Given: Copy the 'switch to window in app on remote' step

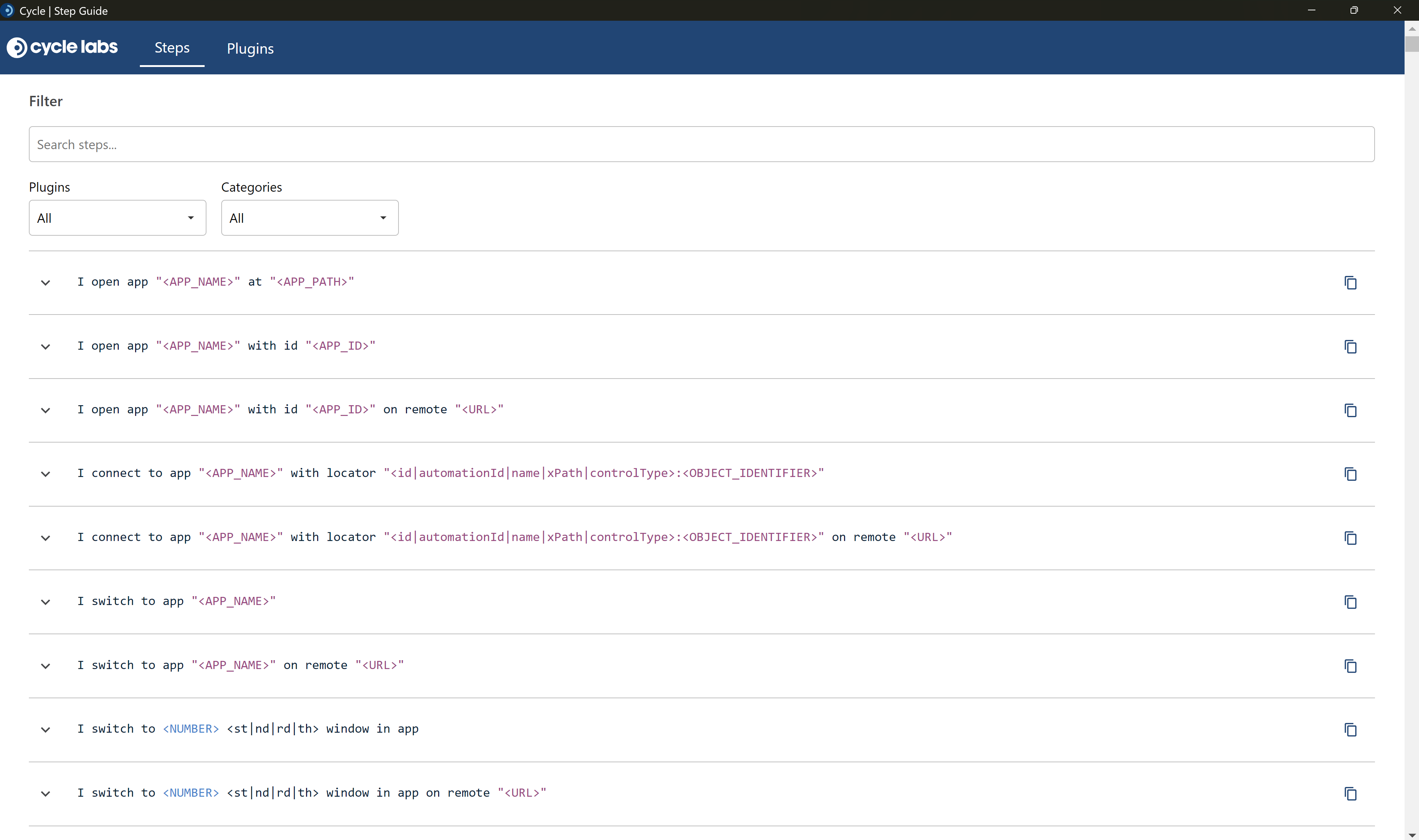Looking at the screenshot, I should [1350, 794].
